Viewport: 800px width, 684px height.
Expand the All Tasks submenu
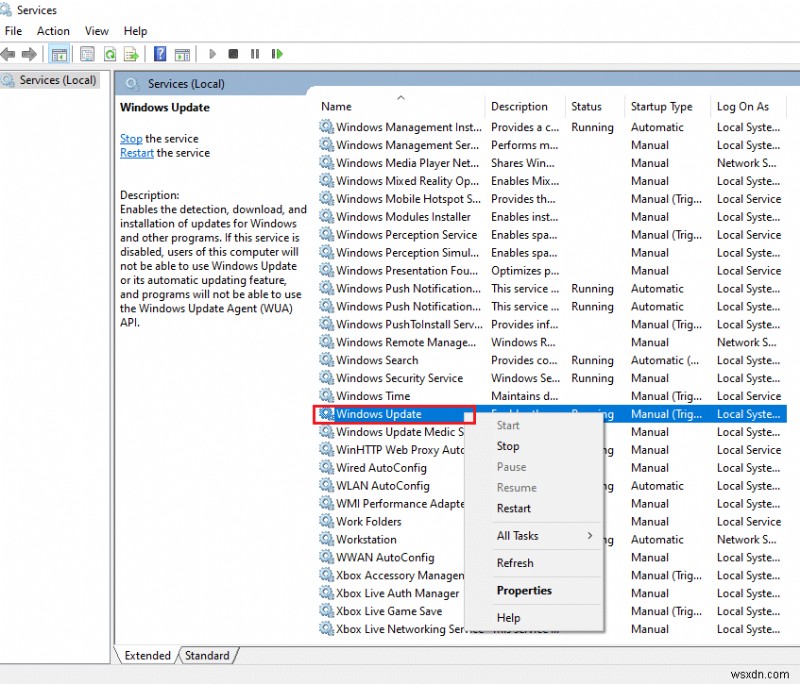tap(519, 536)
